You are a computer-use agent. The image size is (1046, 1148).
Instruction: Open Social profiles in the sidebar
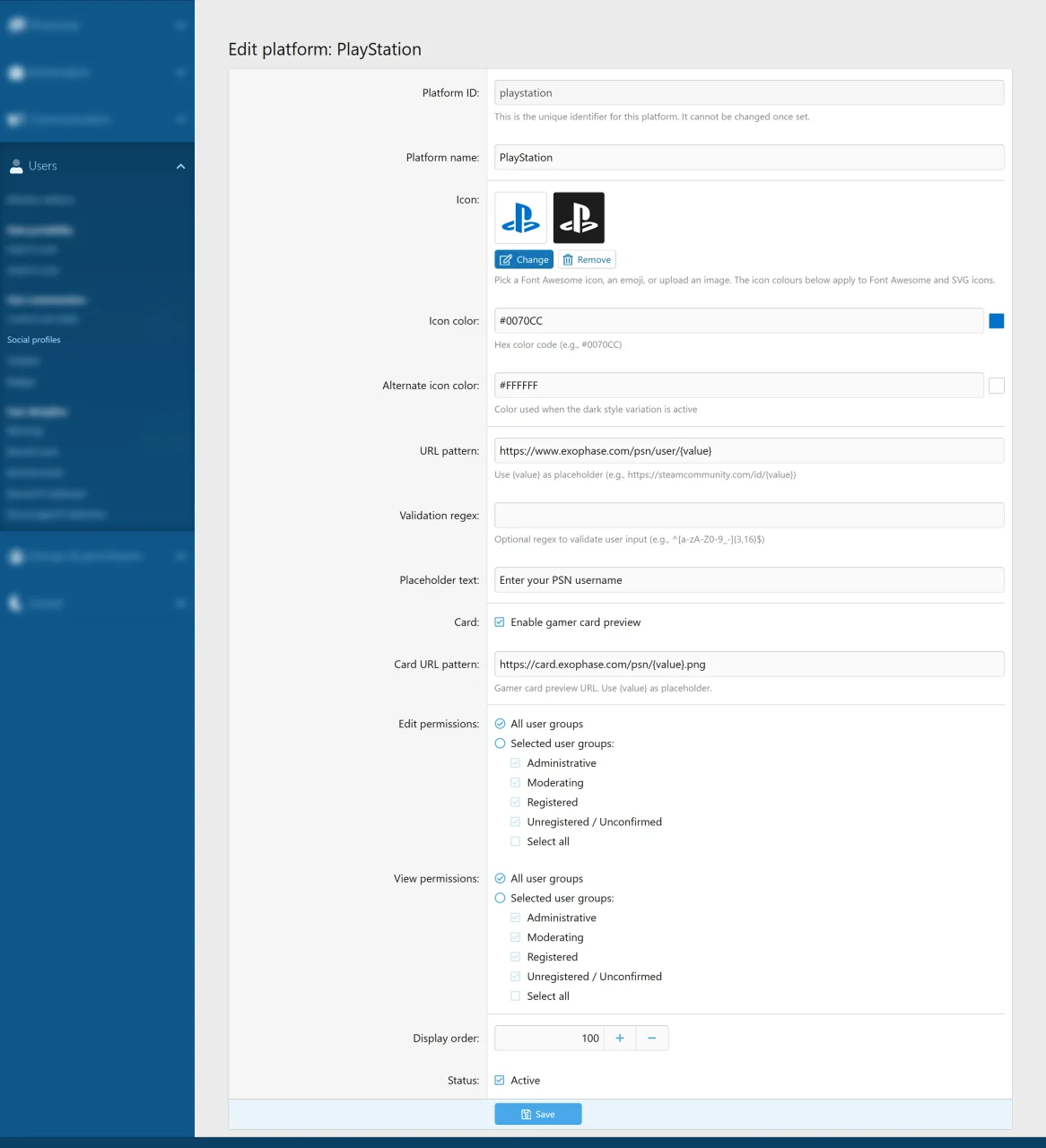[x=34, y=340]
